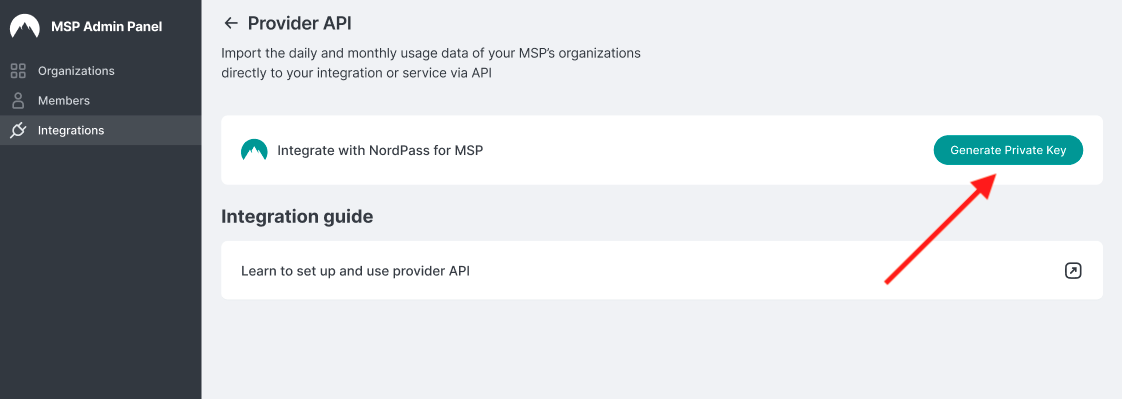Open the external link icon for integration guide
The width and height of the screenshot is (1122, 399).
(x=1073, y=271)
